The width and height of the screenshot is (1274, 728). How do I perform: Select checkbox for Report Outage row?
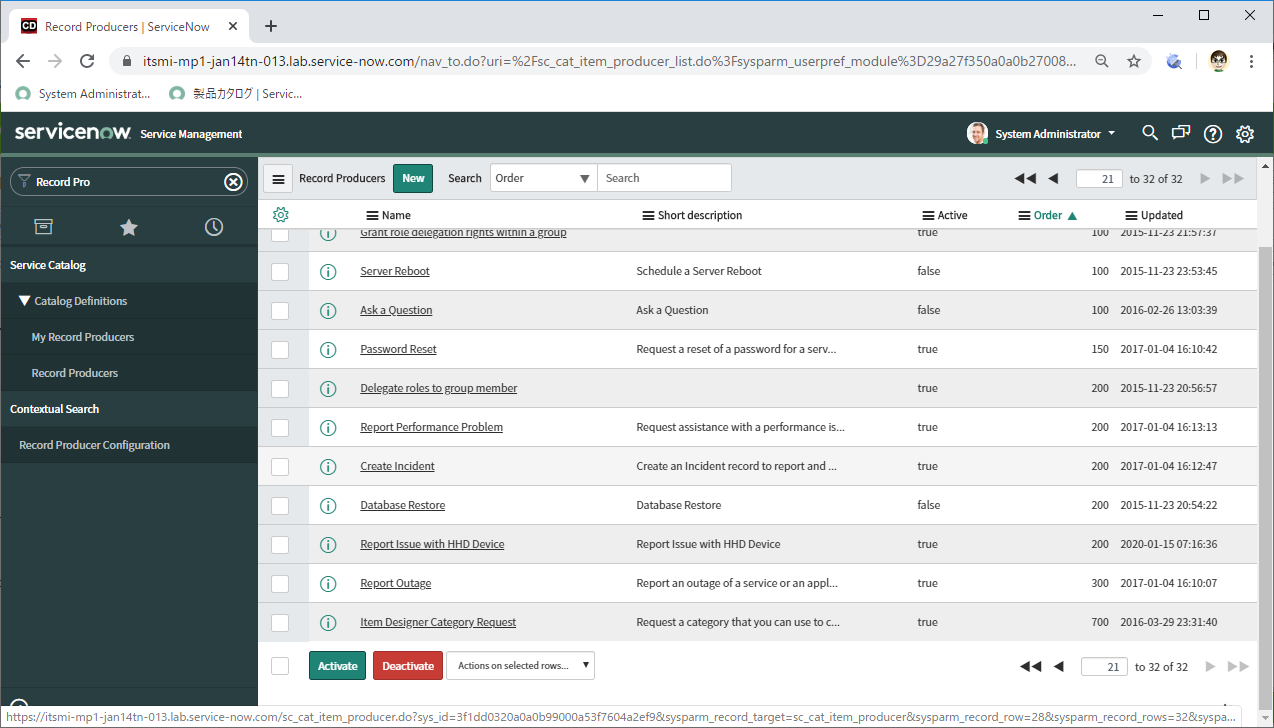pos(280,583)
